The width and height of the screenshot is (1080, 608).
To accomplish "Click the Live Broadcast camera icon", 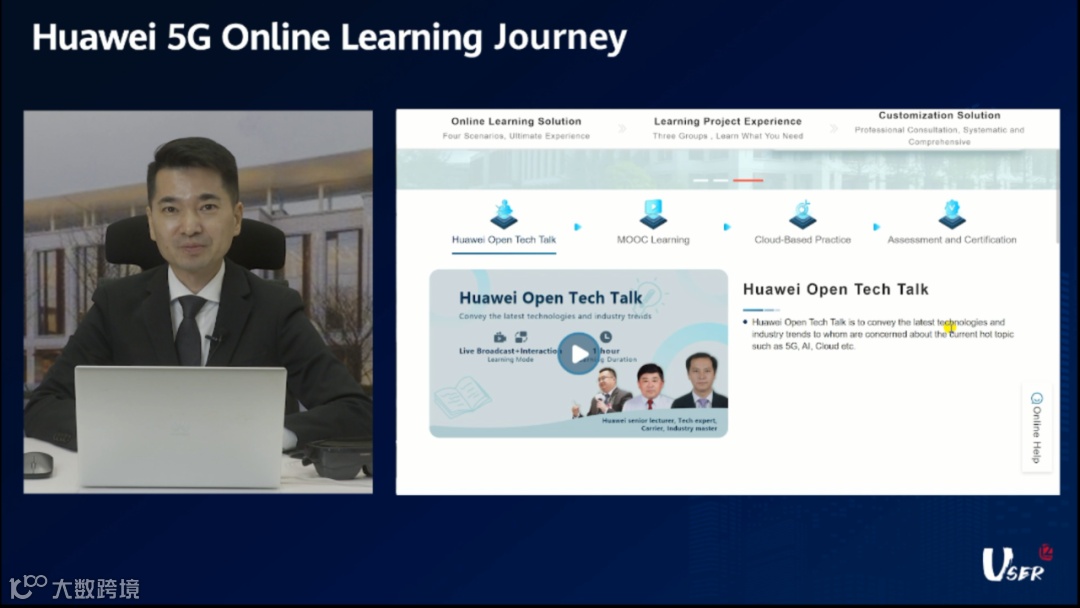I will coord(500,337).
